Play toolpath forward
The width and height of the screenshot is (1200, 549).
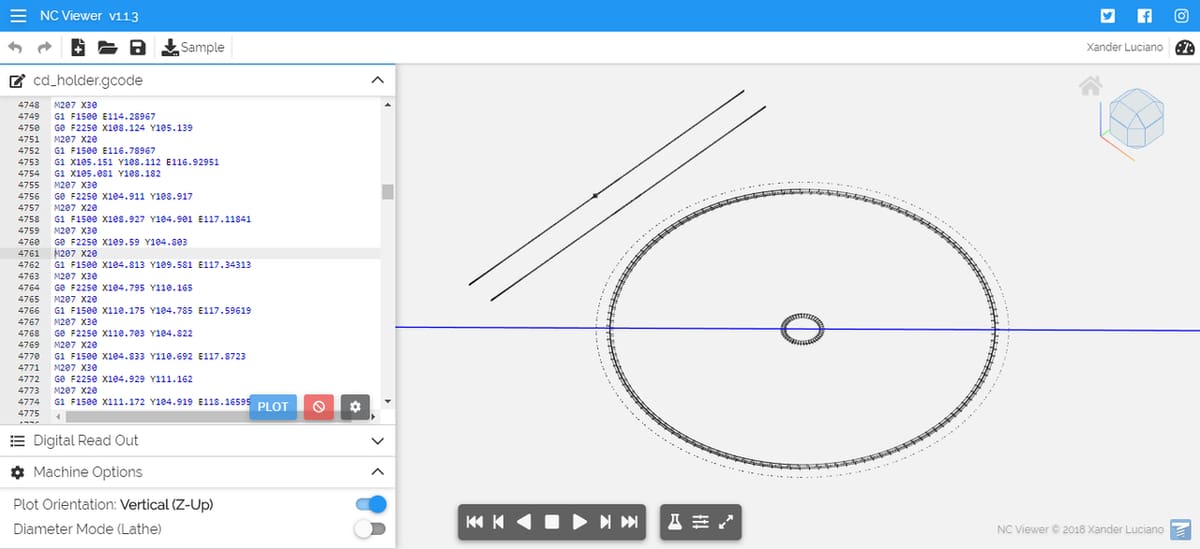578,522
